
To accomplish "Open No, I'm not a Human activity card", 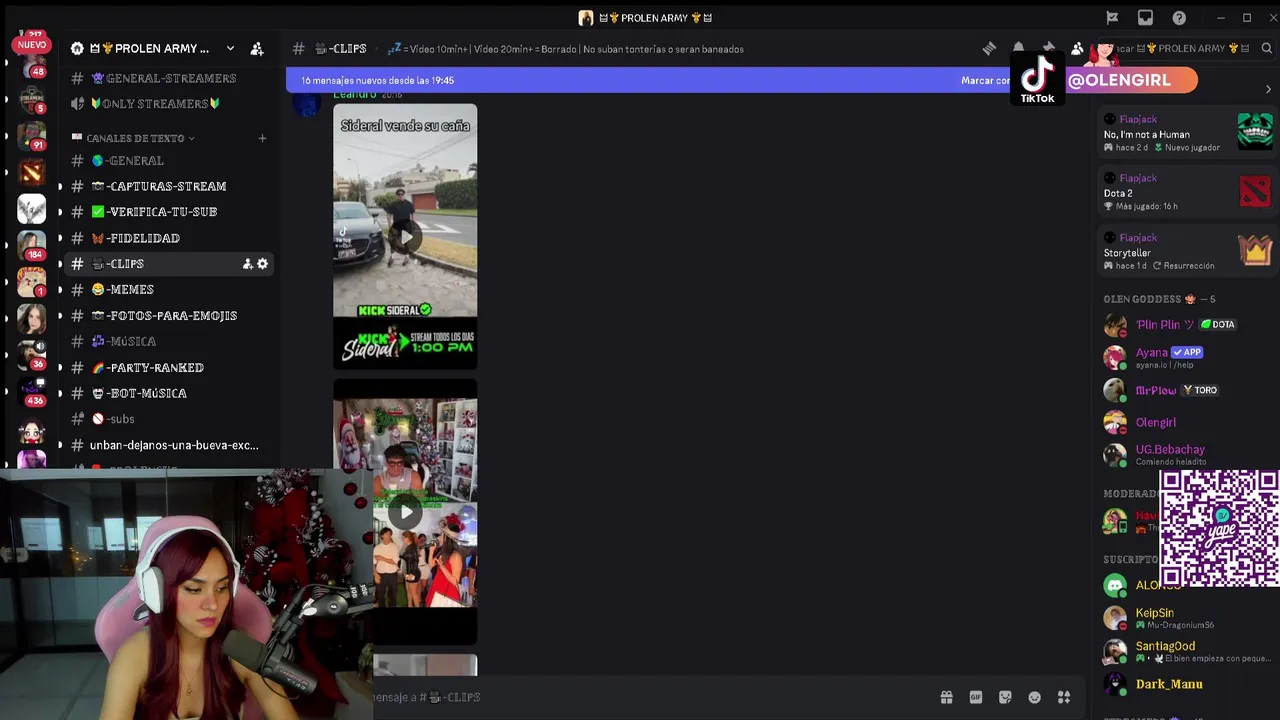I will coord(1187,132).
